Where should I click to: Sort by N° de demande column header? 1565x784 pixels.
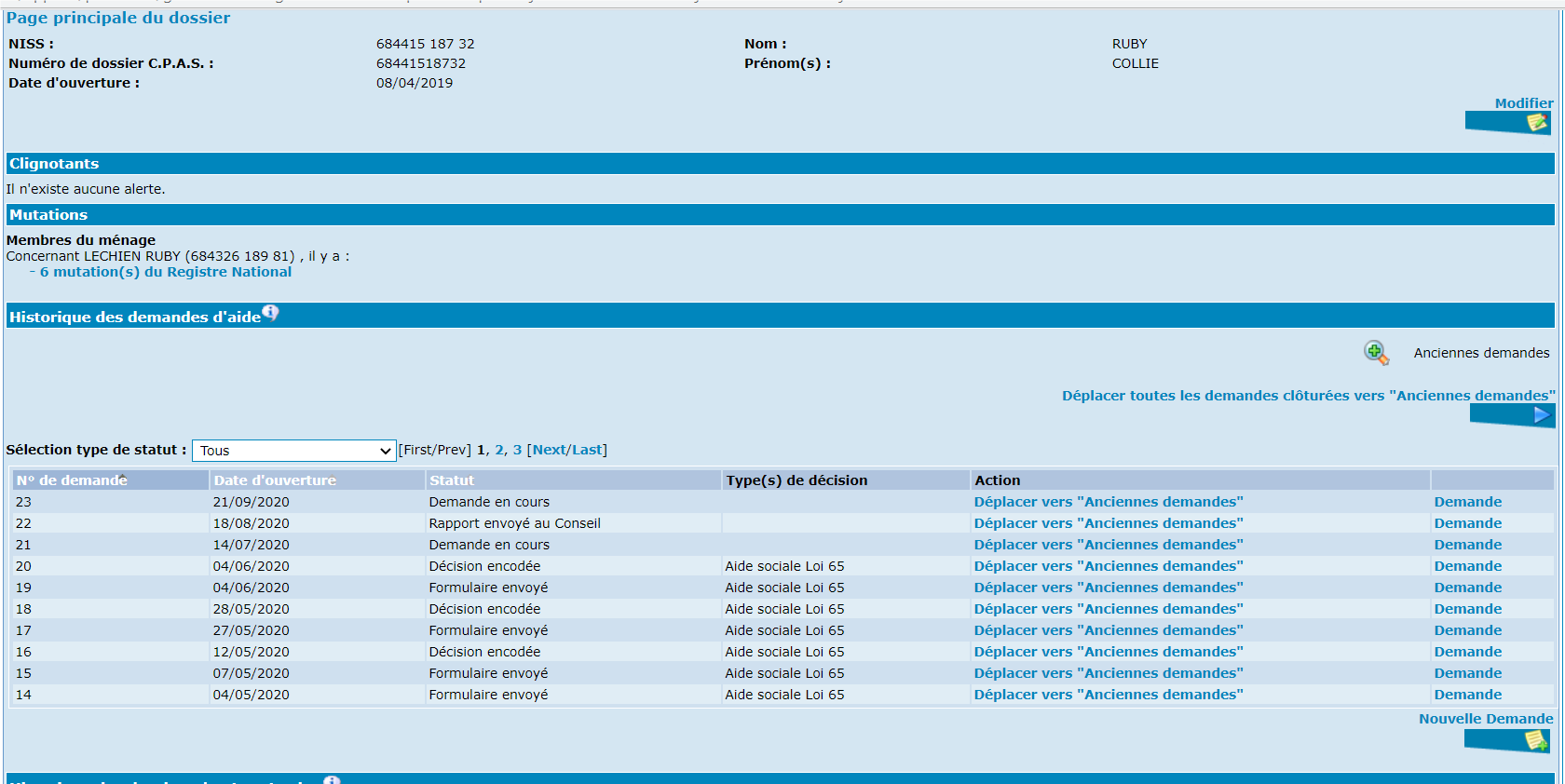72,480
